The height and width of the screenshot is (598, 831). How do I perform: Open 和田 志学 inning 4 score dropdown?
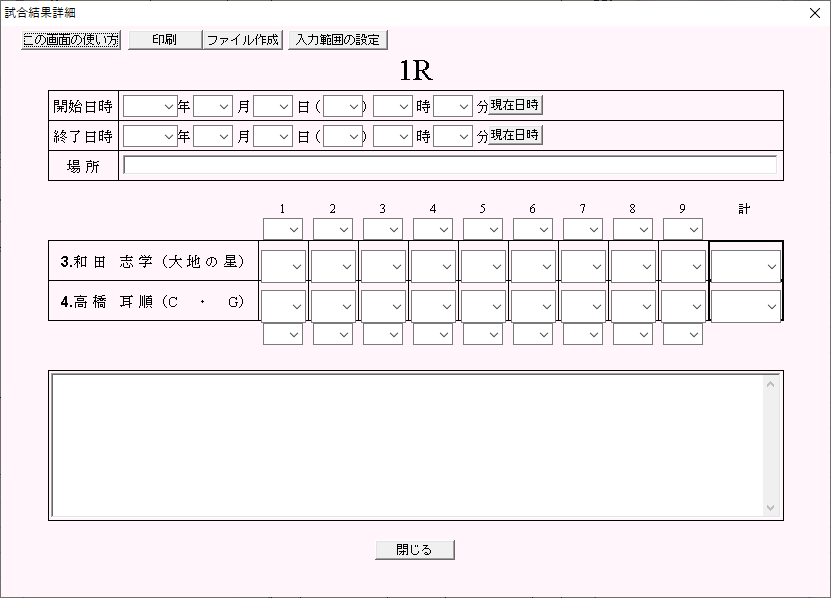(434, 266)
